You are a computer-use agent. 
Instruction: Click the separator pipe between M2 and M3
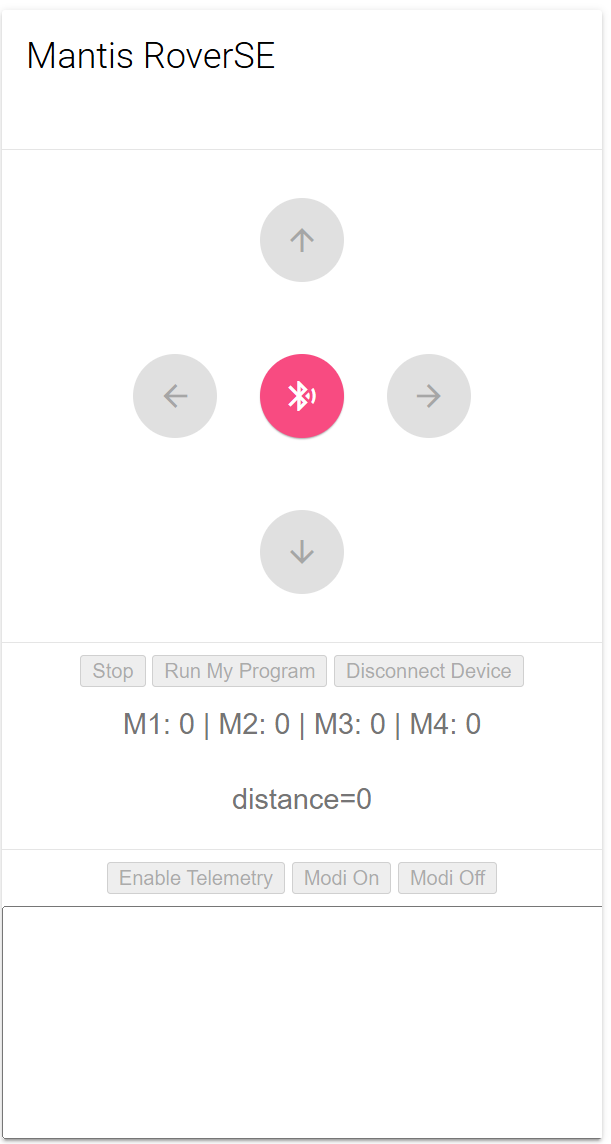[x=302, y=725]
